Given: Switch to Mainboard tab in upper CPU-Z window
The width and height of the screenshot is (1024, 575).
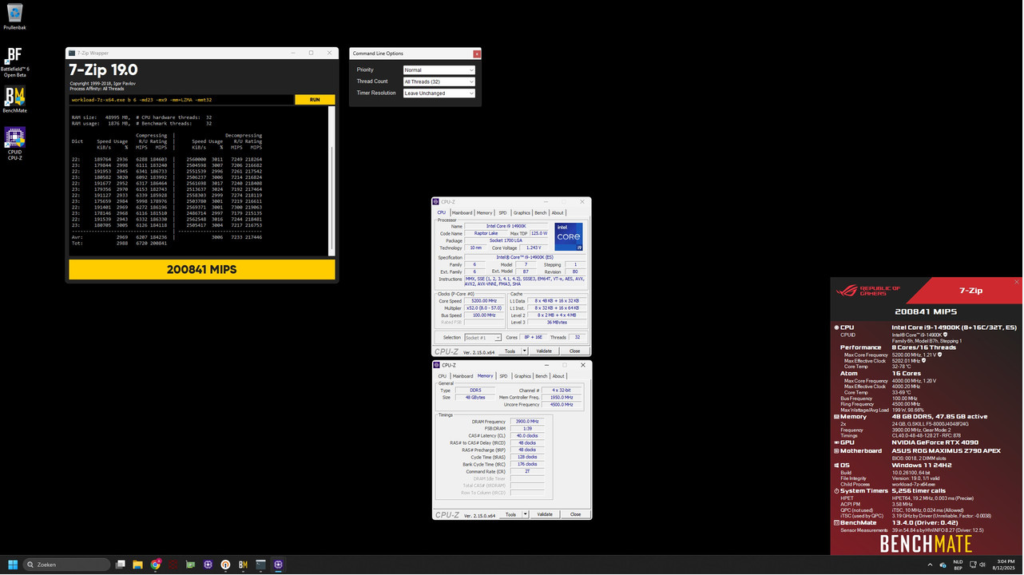Looking at the screenshot, I should point(462,212).
